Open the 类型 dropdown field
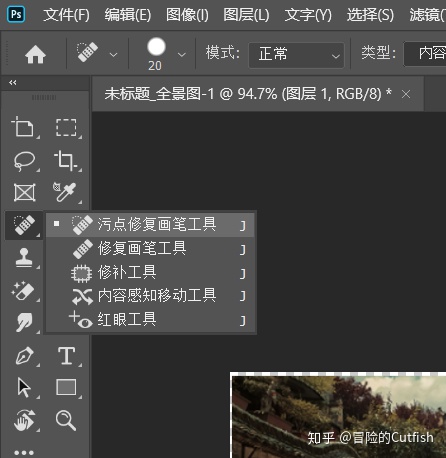Screen dimensions: 446x458 (x=425, y=54)
